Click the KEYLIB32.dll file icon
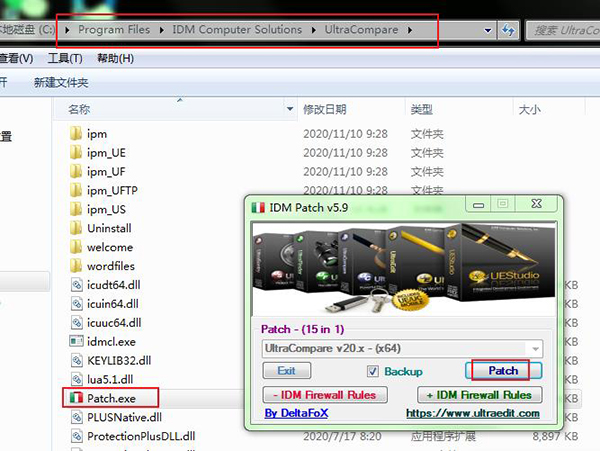 click(77, 360)
